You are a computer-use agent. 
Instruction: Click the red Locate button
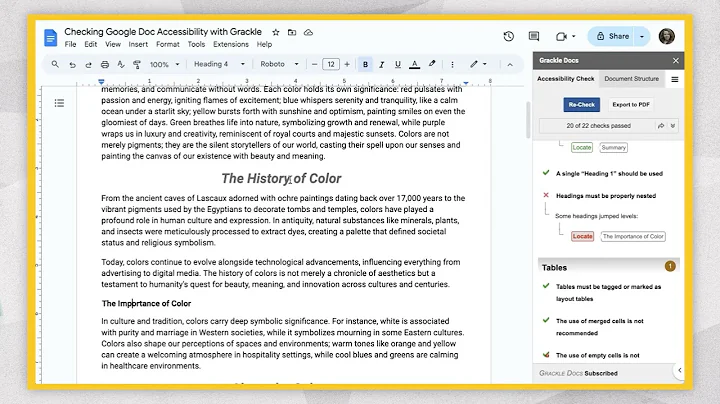[582, 236]
